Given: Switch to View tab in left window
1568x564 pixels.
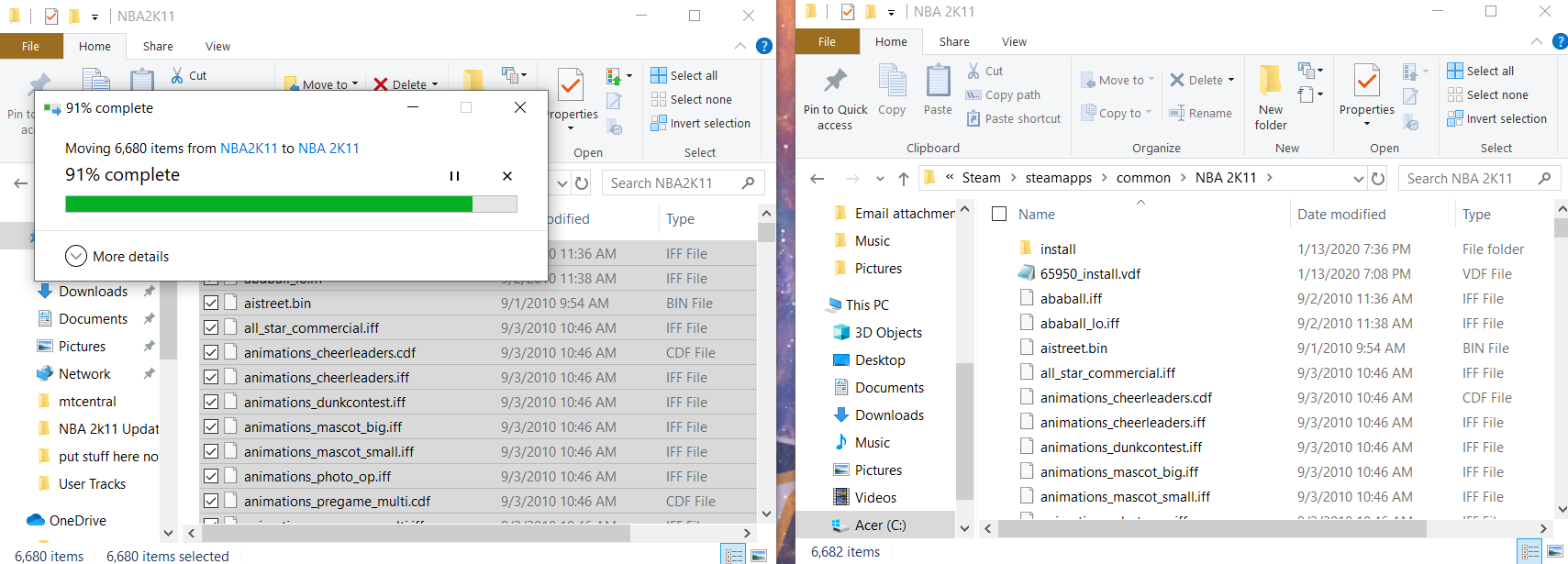Looking at the screenshot, I should pyautogui.click(x=217, y=46).
